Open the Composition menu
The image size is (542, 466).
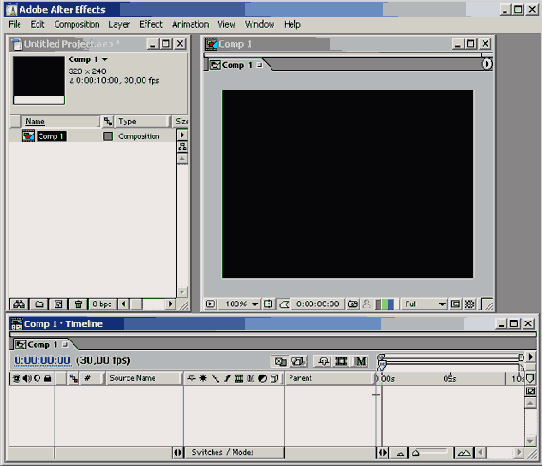pyautogui.click(x=77, y=25)
